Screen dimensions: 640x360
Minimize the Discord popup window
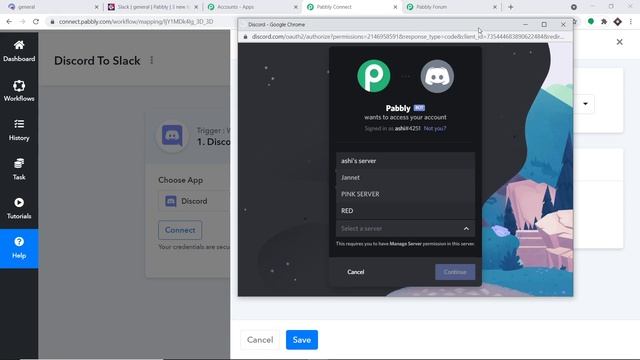[525, 24]
